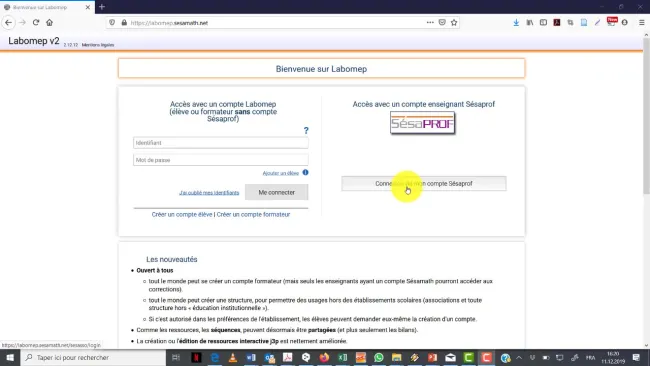Go to the Firefox home page icon
Viewport: 650px width, 366px height.
(49, 22)
